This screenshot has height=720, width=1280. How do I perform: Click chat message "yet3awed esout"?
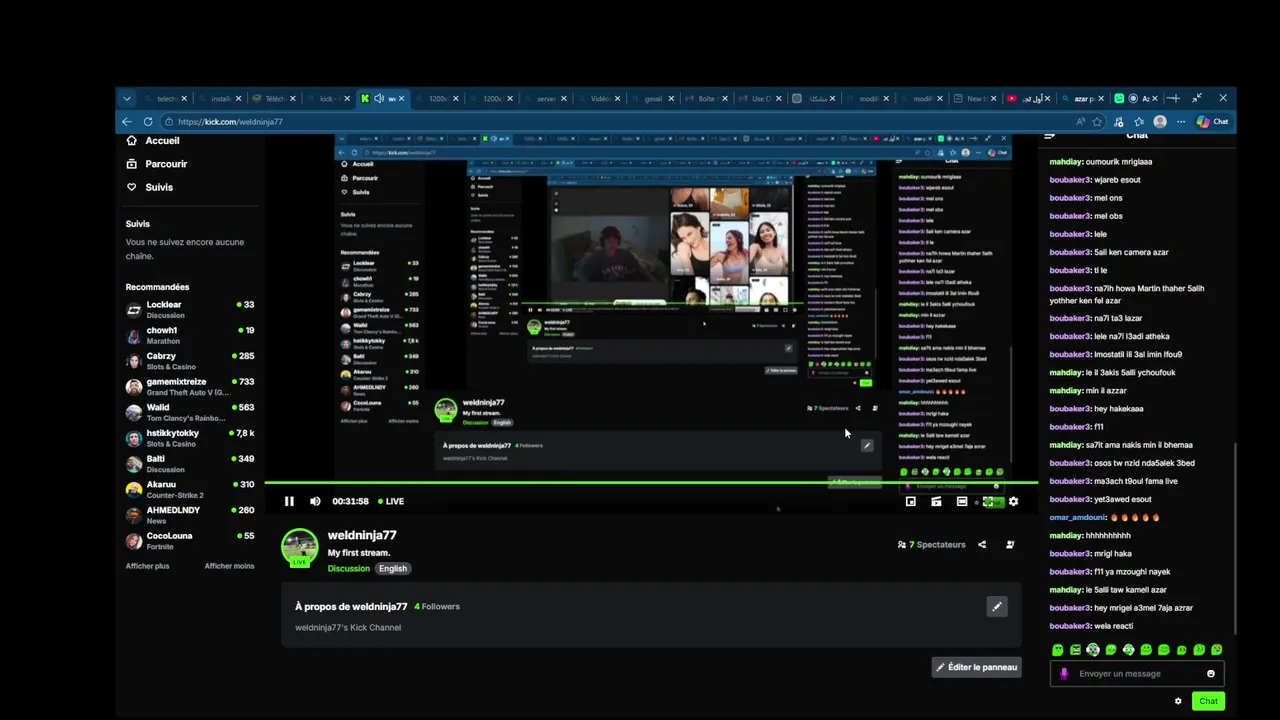pos(1122,499)
